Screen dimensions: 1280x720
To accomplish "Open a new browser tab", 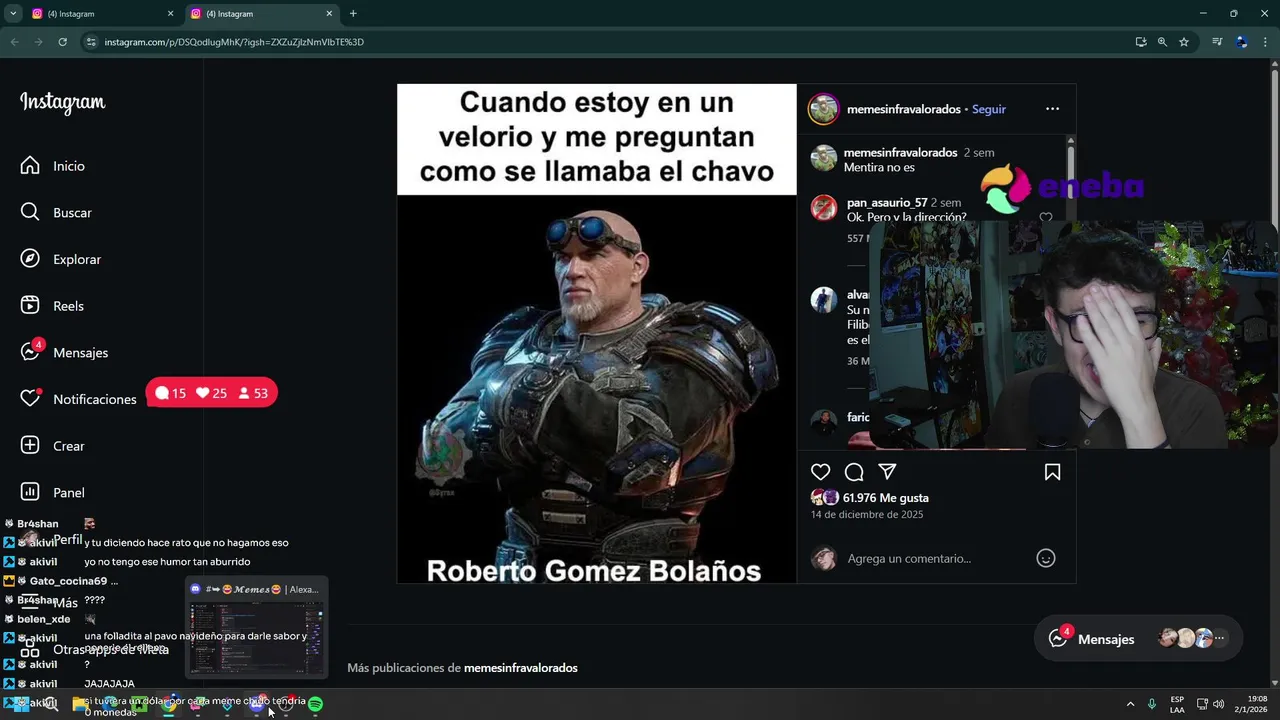I will pos(353,14).
